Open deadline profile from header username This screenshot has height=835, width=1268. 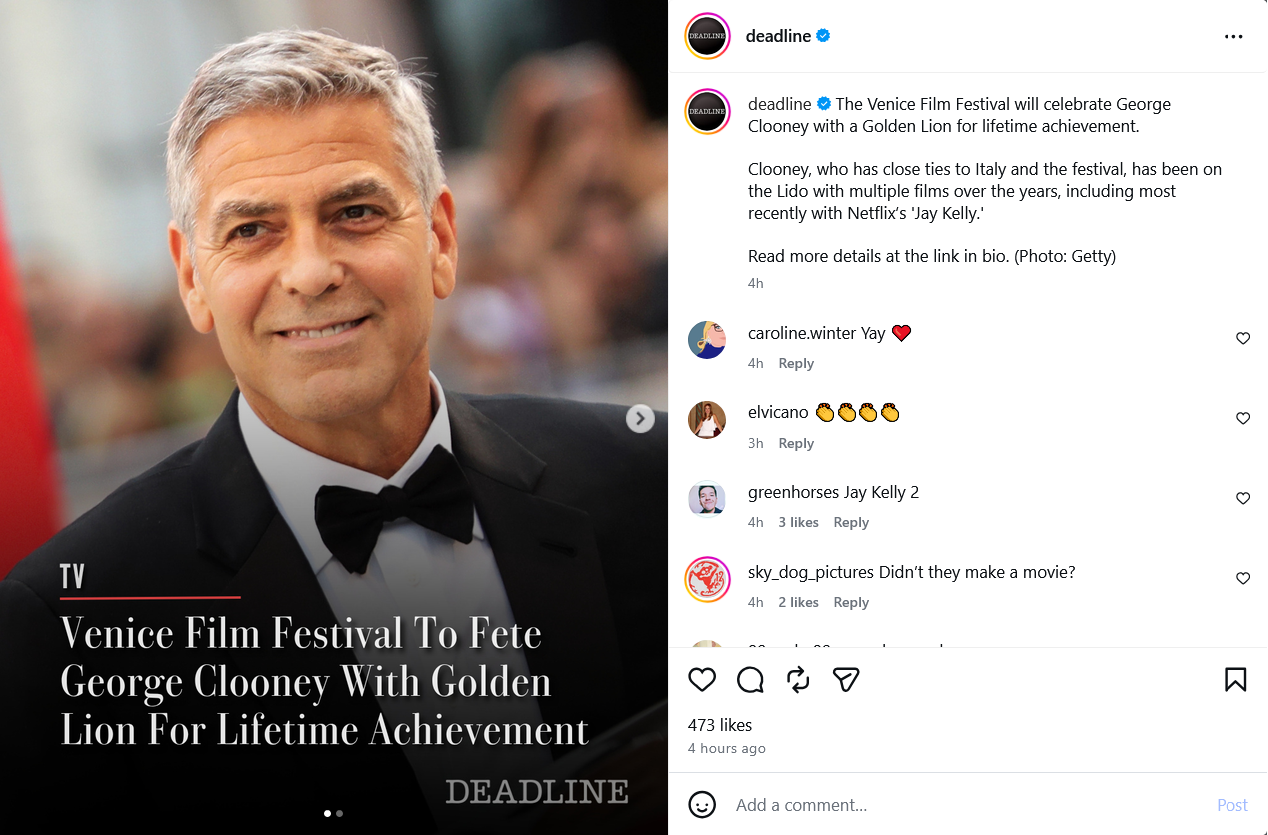(x=778, y=36)
